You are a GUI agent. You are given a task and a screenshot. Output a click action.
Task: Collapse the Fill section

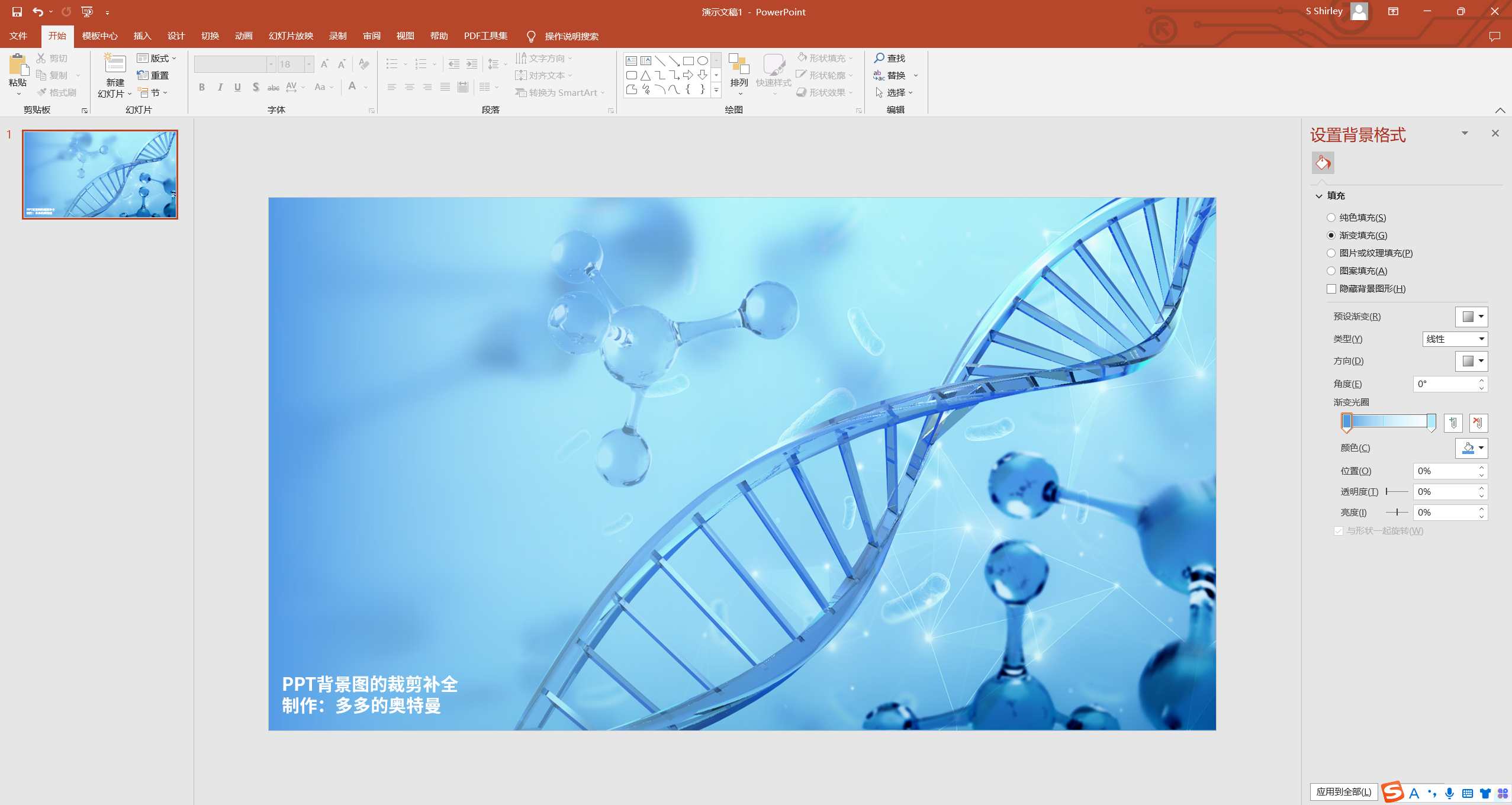1319,196
